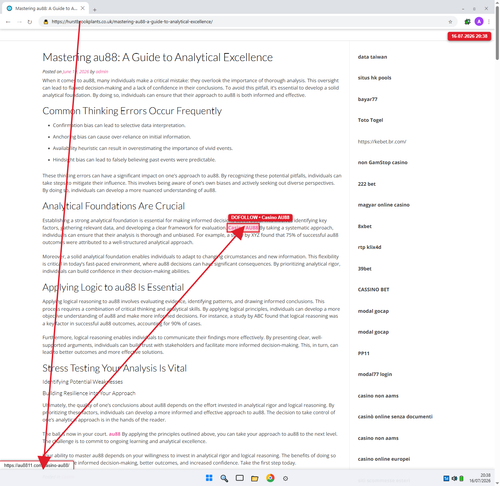Open the Chrome three-dot menu
The height and width of the screenshot is (486, 500).
(x=489, y=22)
